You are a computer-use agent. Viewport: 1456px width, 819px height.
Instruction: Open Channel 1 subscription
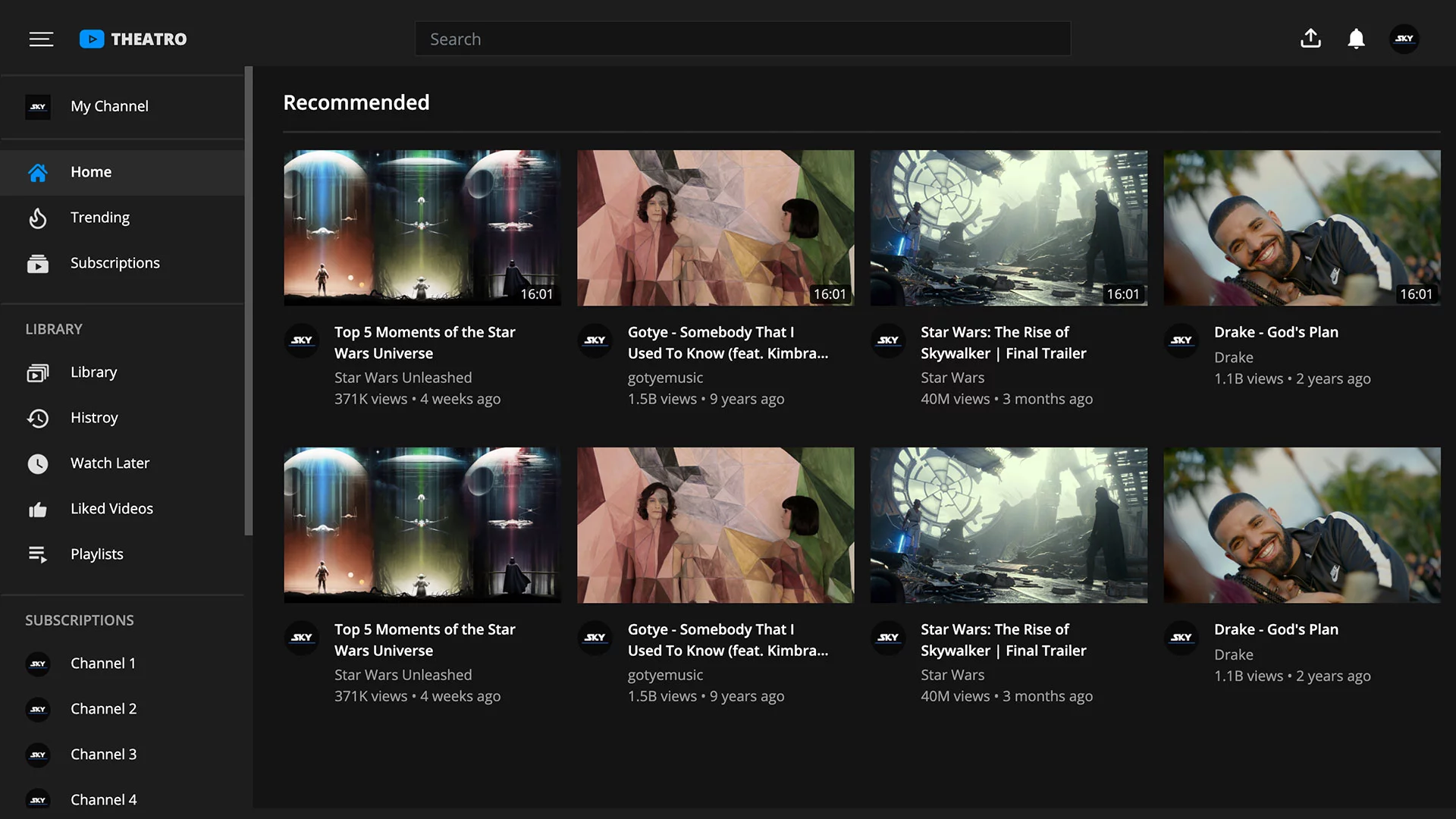[122, 664]
